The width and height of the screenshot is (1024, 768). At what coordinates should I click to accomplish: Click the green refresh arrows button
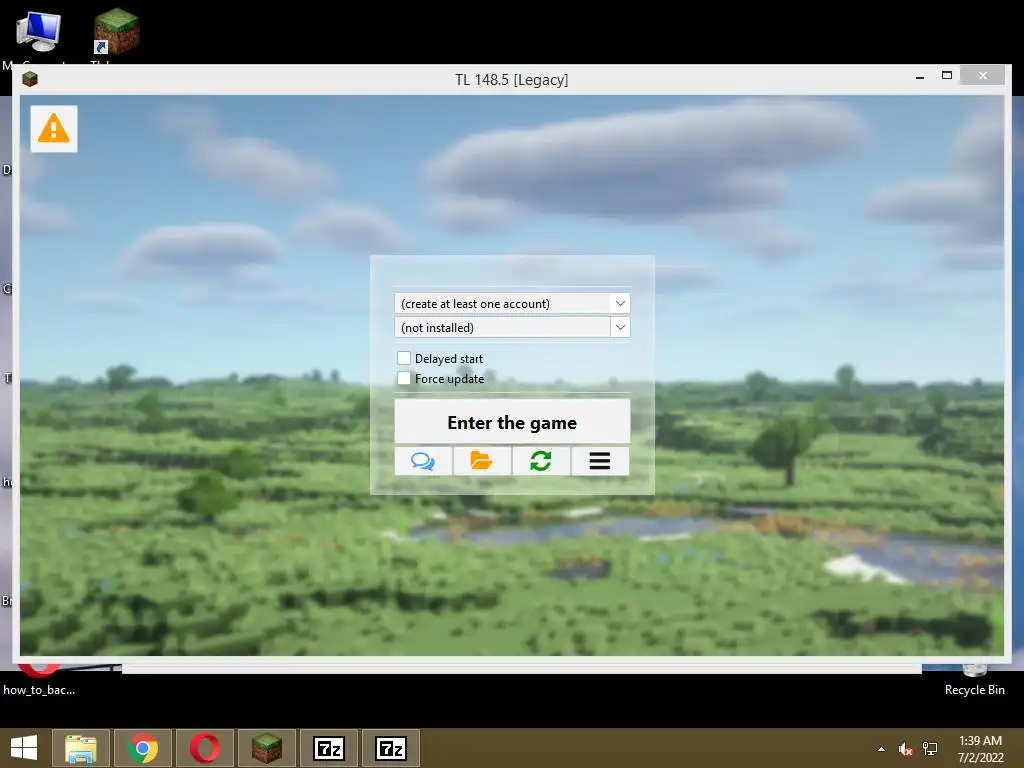[541, 461]
